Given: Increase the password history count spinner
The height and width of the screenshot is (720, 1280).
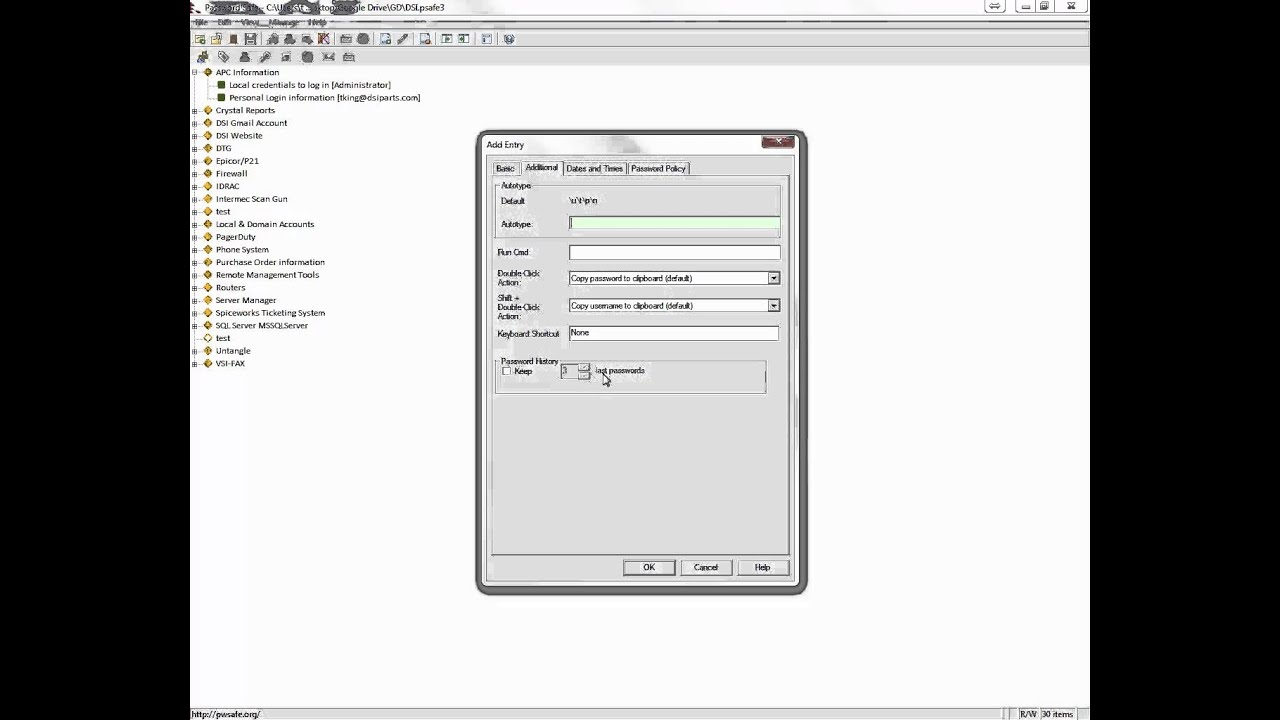Looking at the screenshot, I should pos(584,367).
